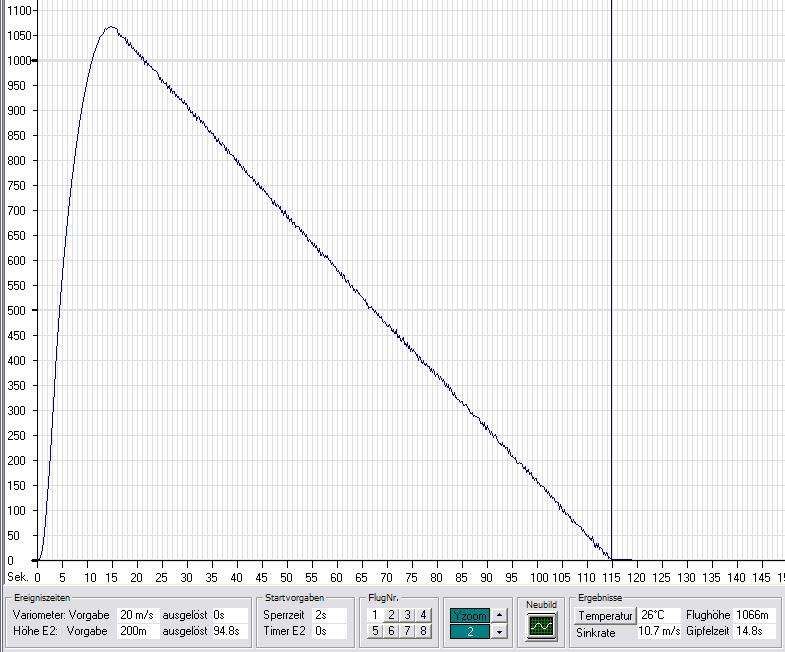Click the 26°C temperature value
The height and width of the screenshot is (652, 785).
(659, 615)
